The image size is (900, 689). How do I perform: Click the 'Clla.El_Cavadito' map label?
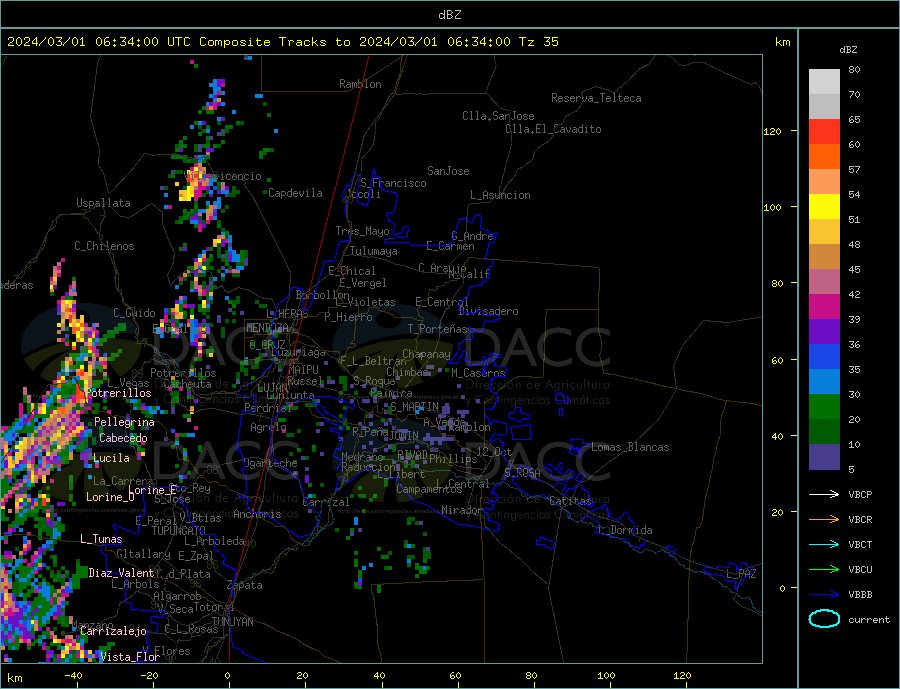(x=553, y=129)
